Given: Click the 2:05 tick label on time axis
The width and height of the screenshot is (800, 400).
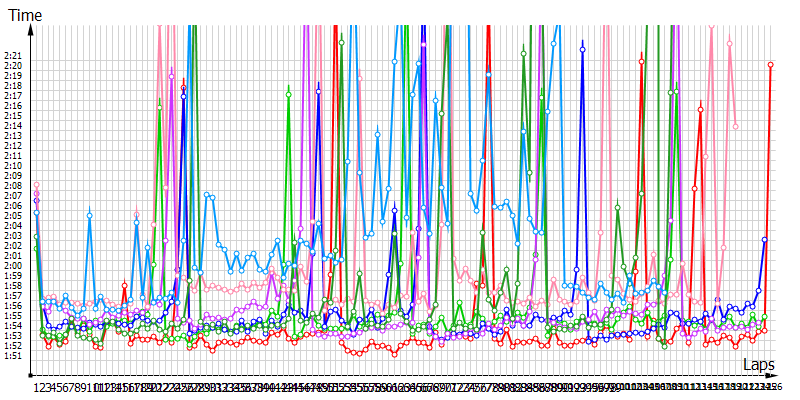Looking at the screenshot, I should [13, 215].
